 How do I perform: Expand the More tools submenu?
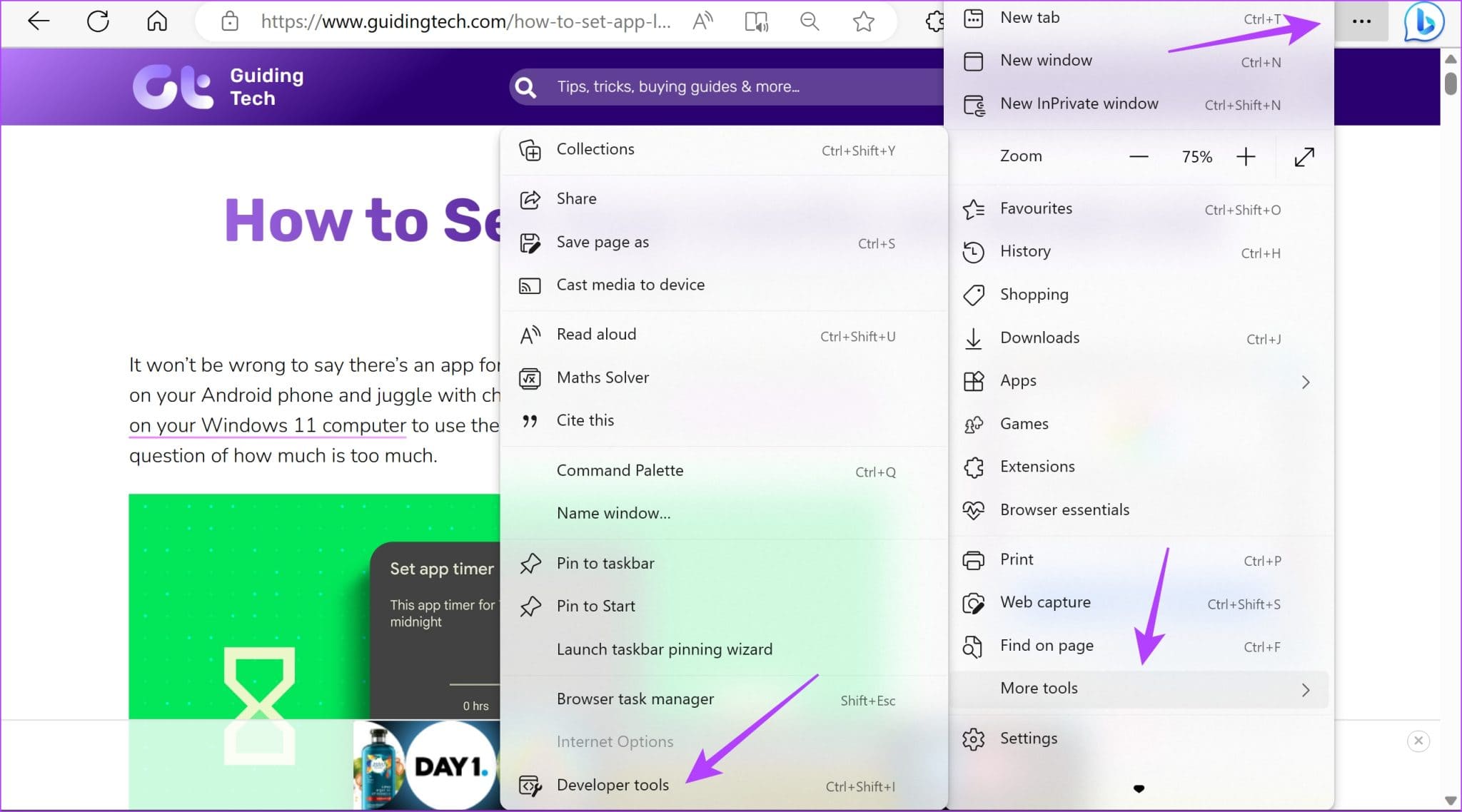(1039, 688)
